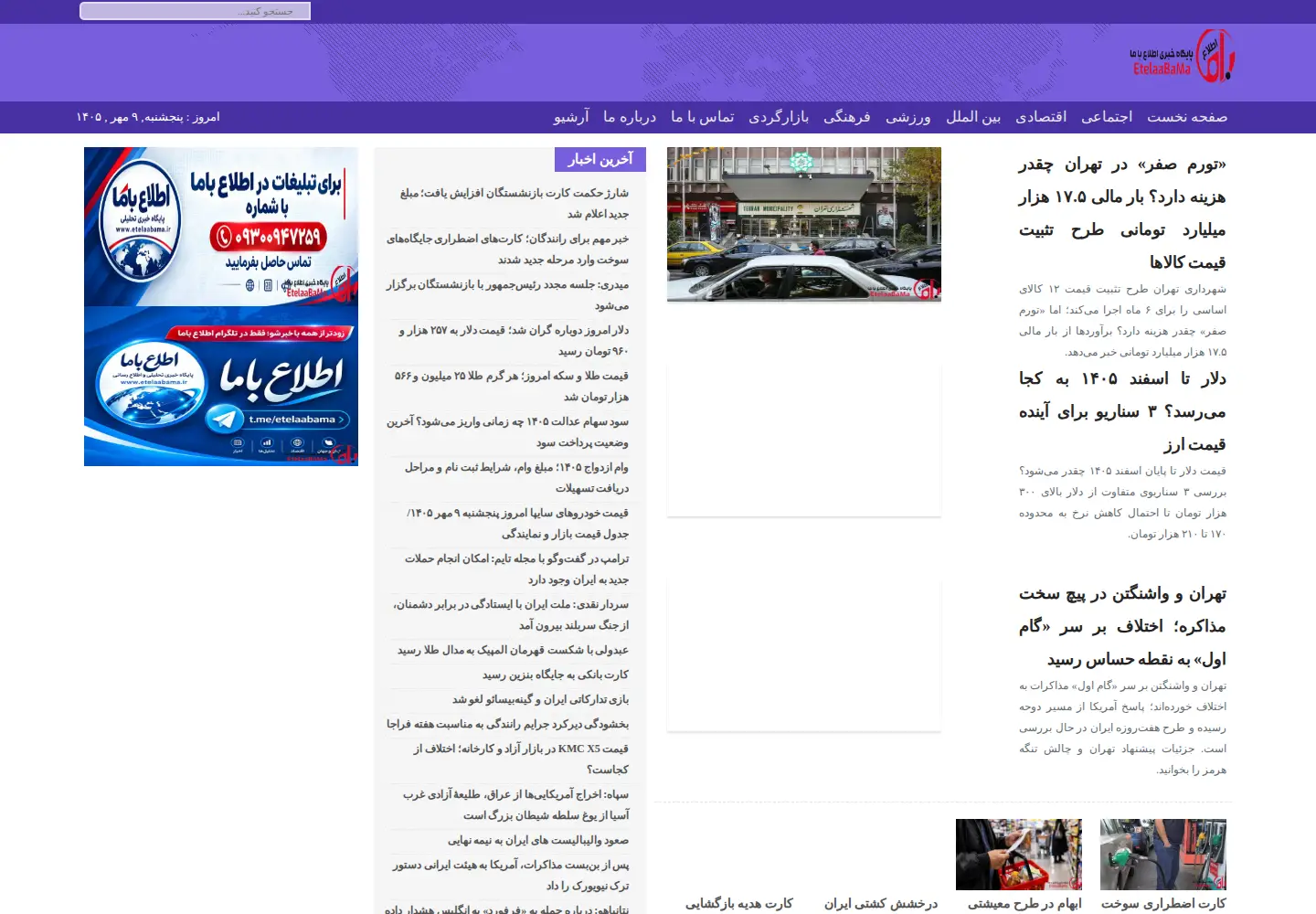This screenshot has height=914, width=1316.
Task: Open news item قیمت خودروهای سایپا امروز
Action: 517,523
